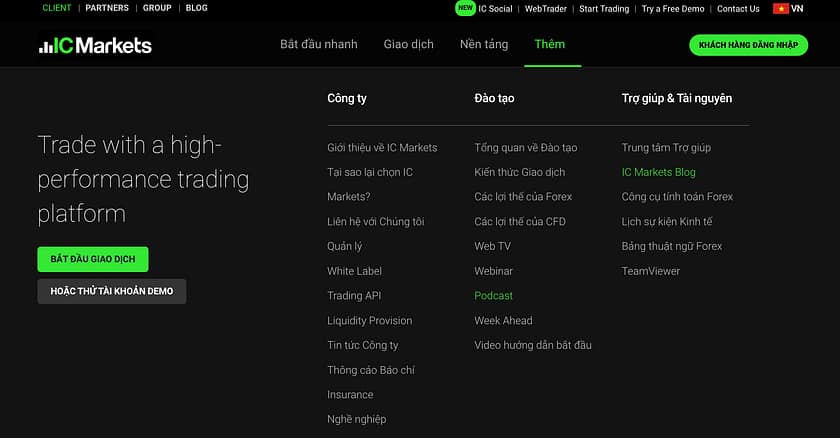The width and height of the screenshot is (840, 438).
Task: Expand the Bắt đầu nhanh menu
Action: point(318,45)
